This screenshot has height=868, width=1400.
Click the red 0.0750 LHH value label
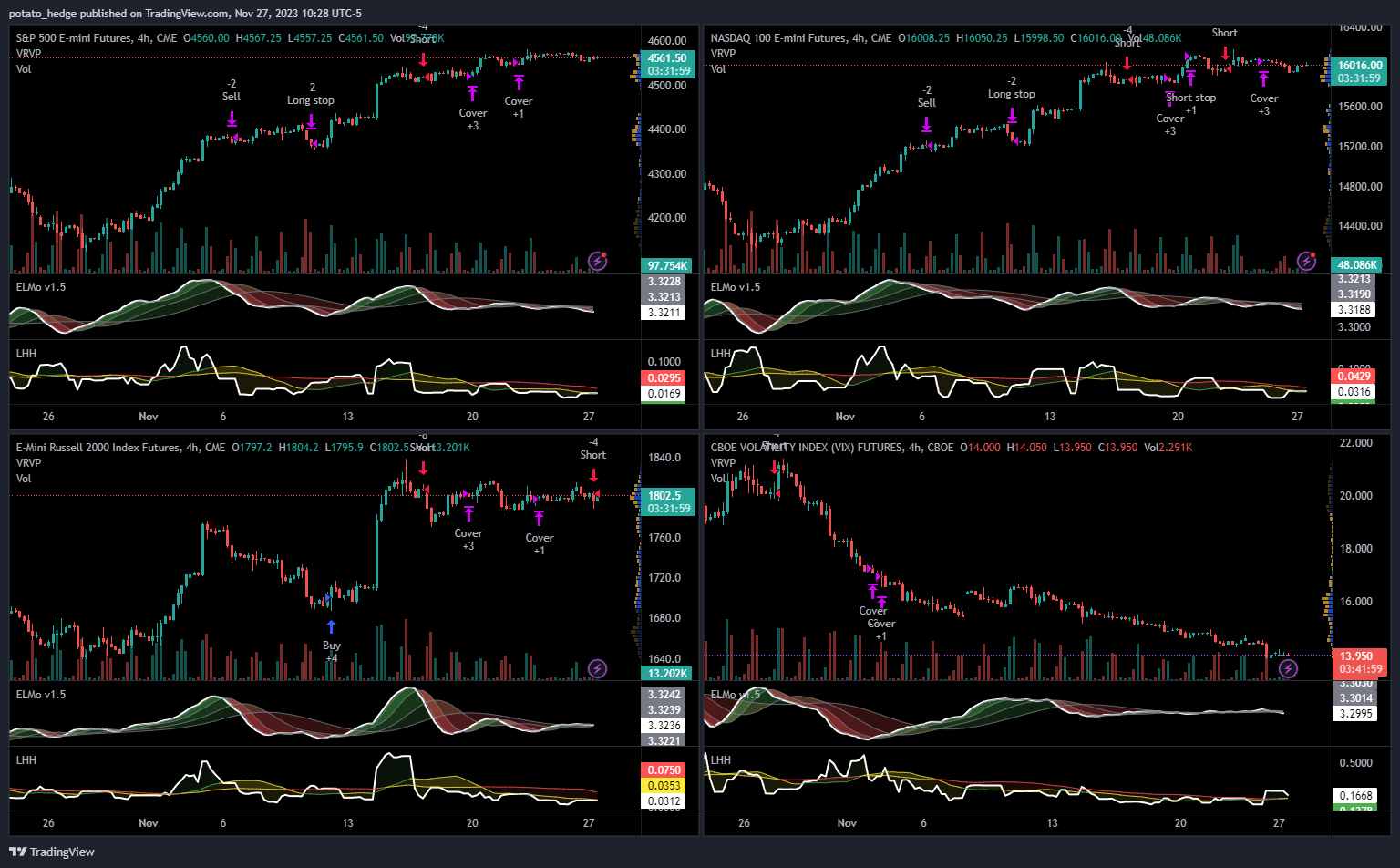(x=664, y=770)
